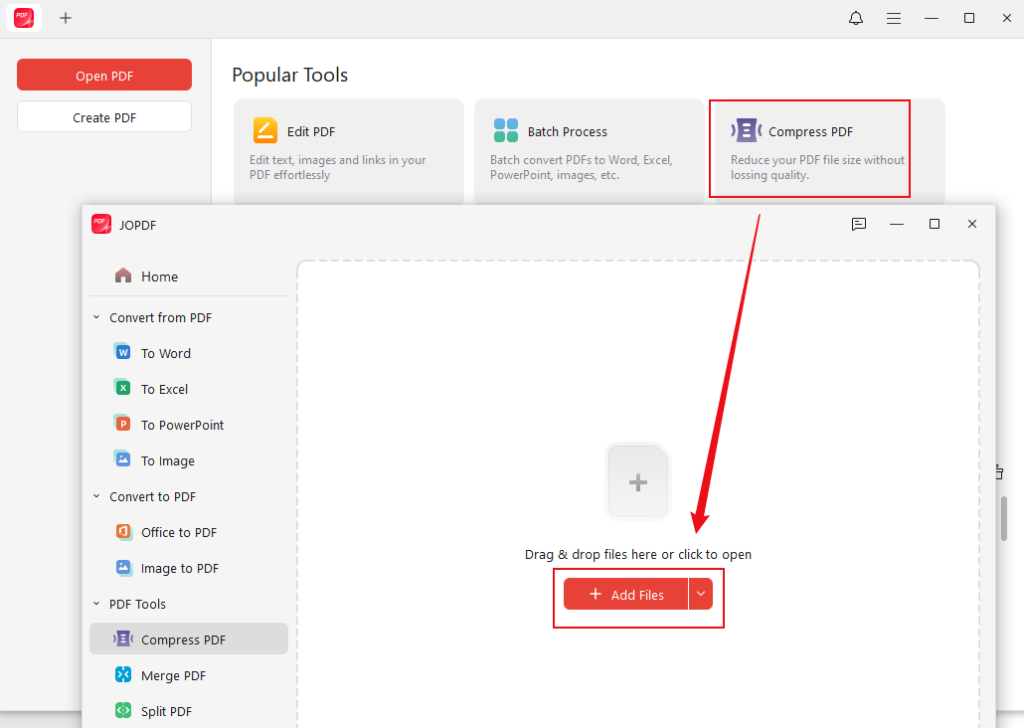
Task: Click the Open PDF button
Action: click(x=104, y=74)
